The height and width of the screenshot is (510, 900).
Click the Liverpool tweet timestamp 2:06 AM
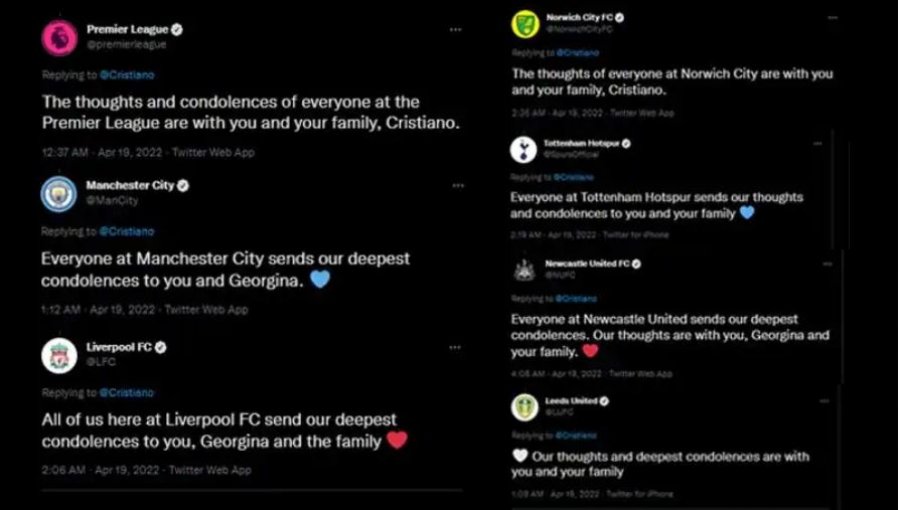pyautogui.click(x=64, y=470)
